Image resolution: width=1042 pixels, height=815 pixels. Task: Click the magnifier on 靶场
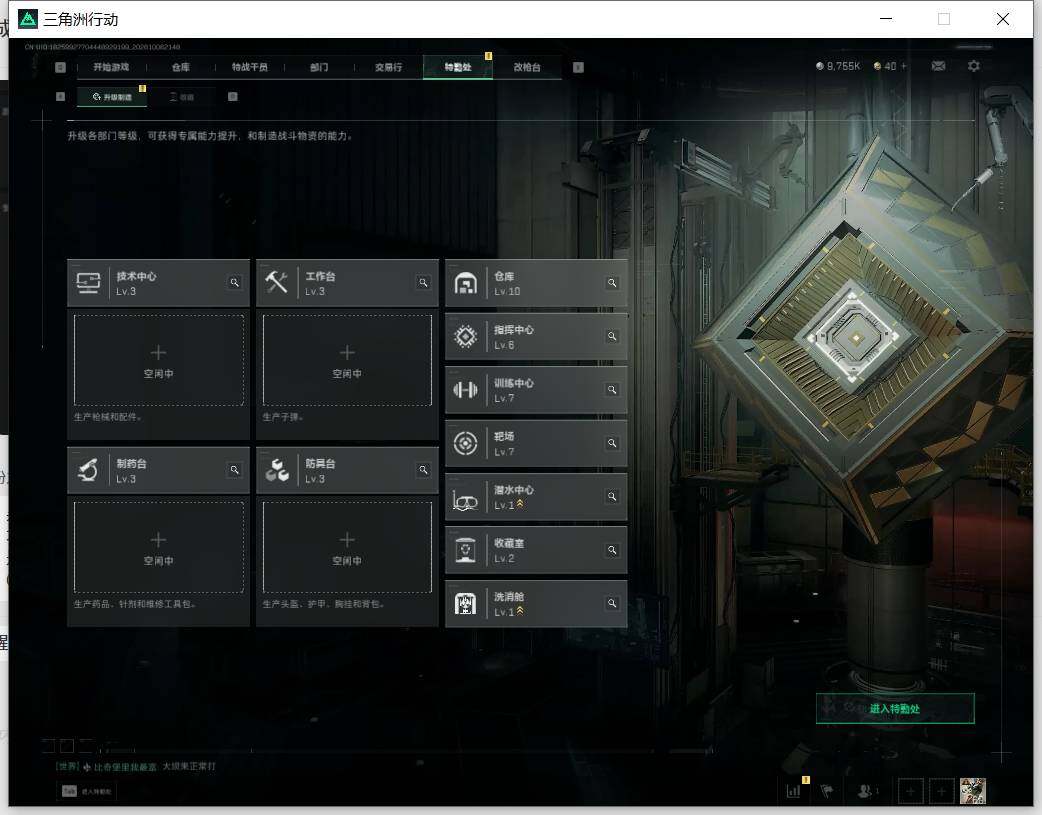click(612, 443)
